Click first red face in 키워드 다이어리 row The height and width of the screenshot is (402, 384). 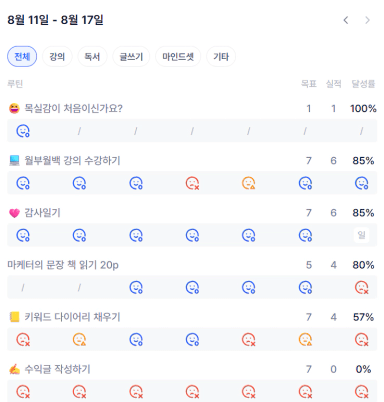23,339
